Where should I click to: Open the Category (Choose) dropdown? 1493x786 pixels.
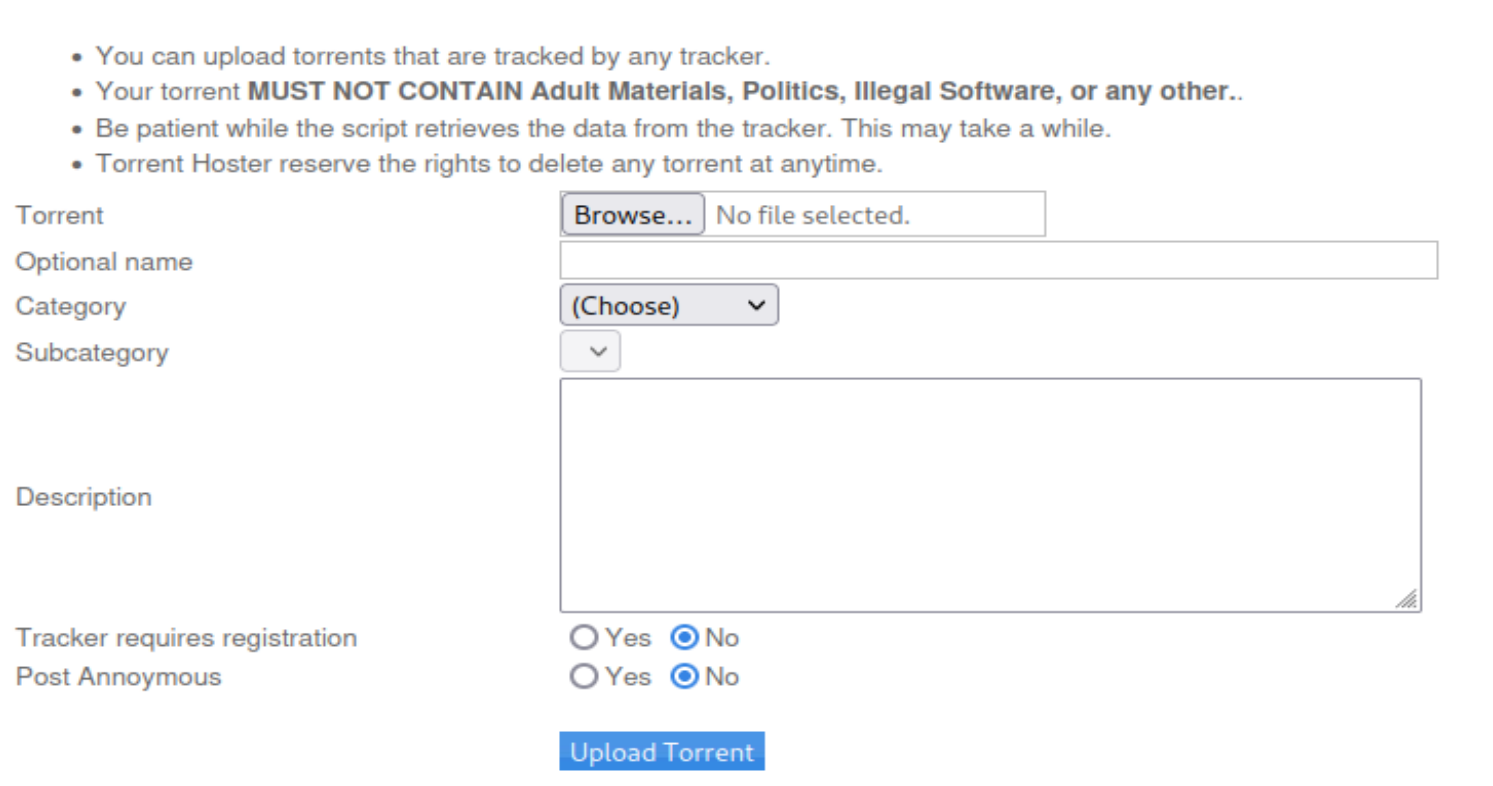tap(669, 305)
